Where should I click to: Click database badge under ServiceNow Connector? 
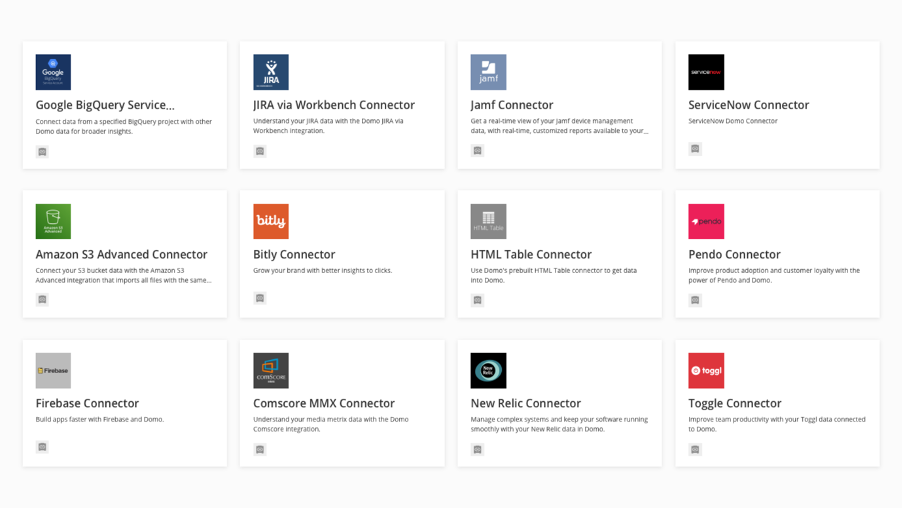point(695,149)
